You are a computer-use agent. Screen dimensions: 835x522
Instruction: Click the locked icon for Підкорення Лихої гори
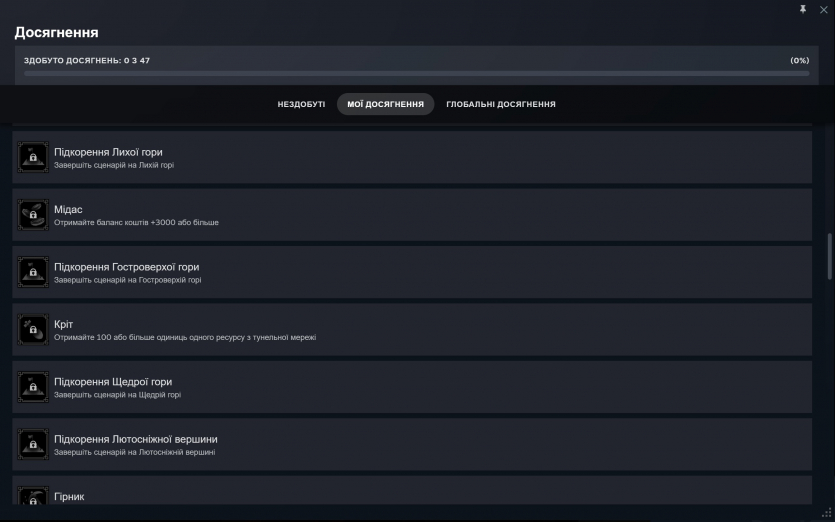[33, 157]
